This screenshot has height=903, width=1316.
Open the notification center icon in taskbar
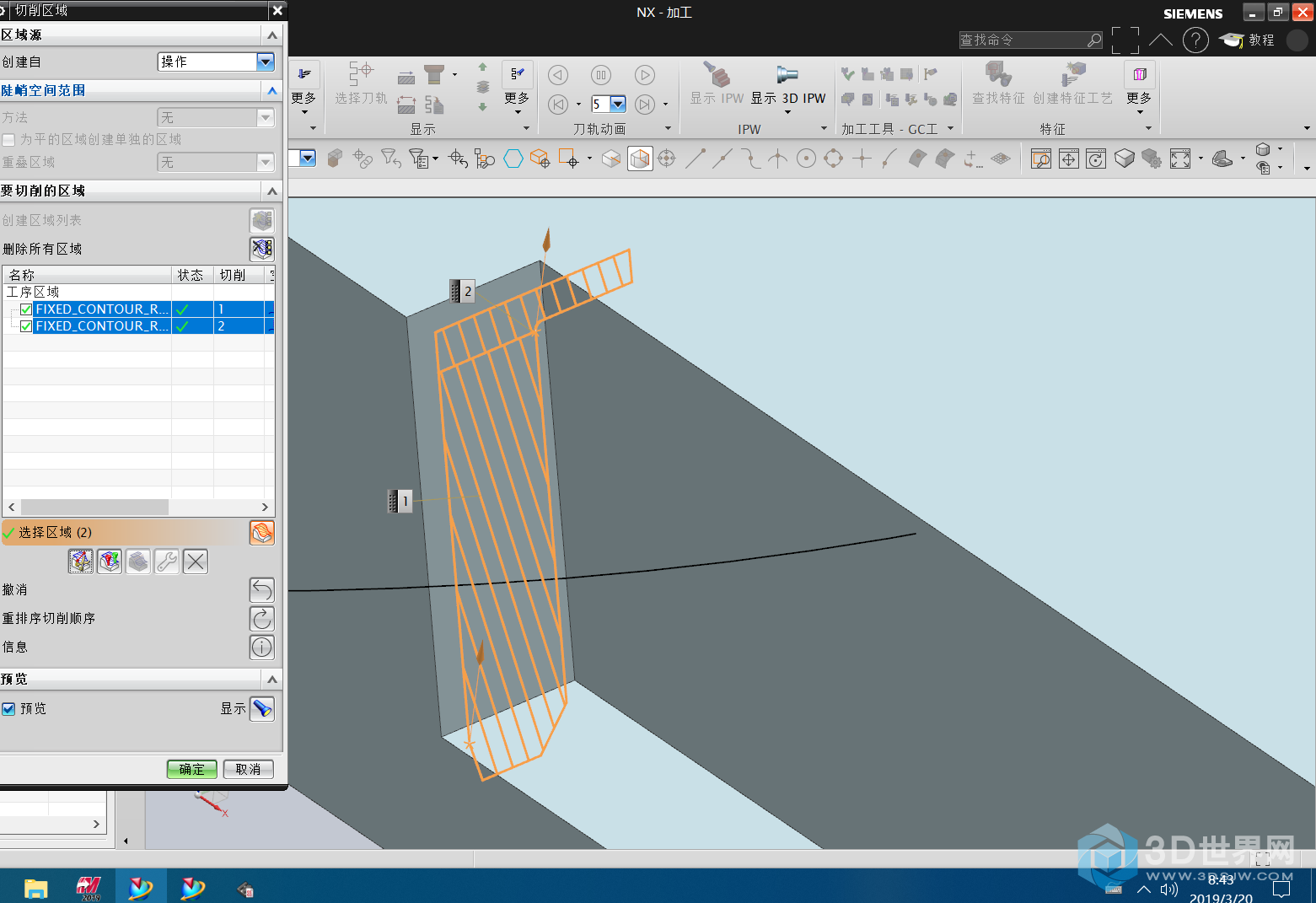[x=1281, y=889]
